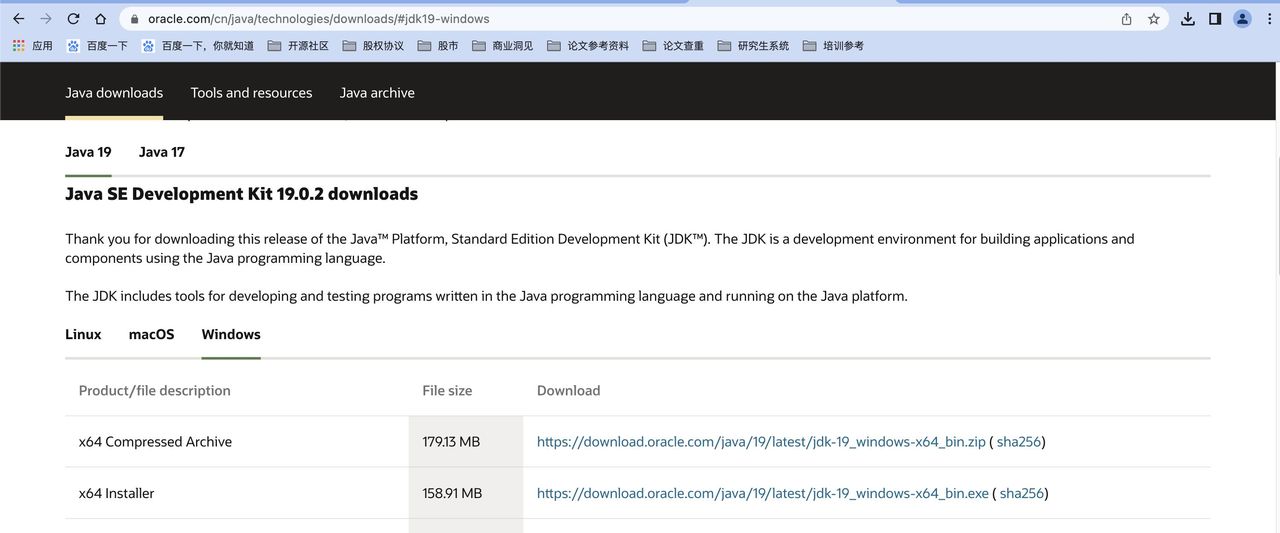Open the user profile avatar

pos(1242,19)
